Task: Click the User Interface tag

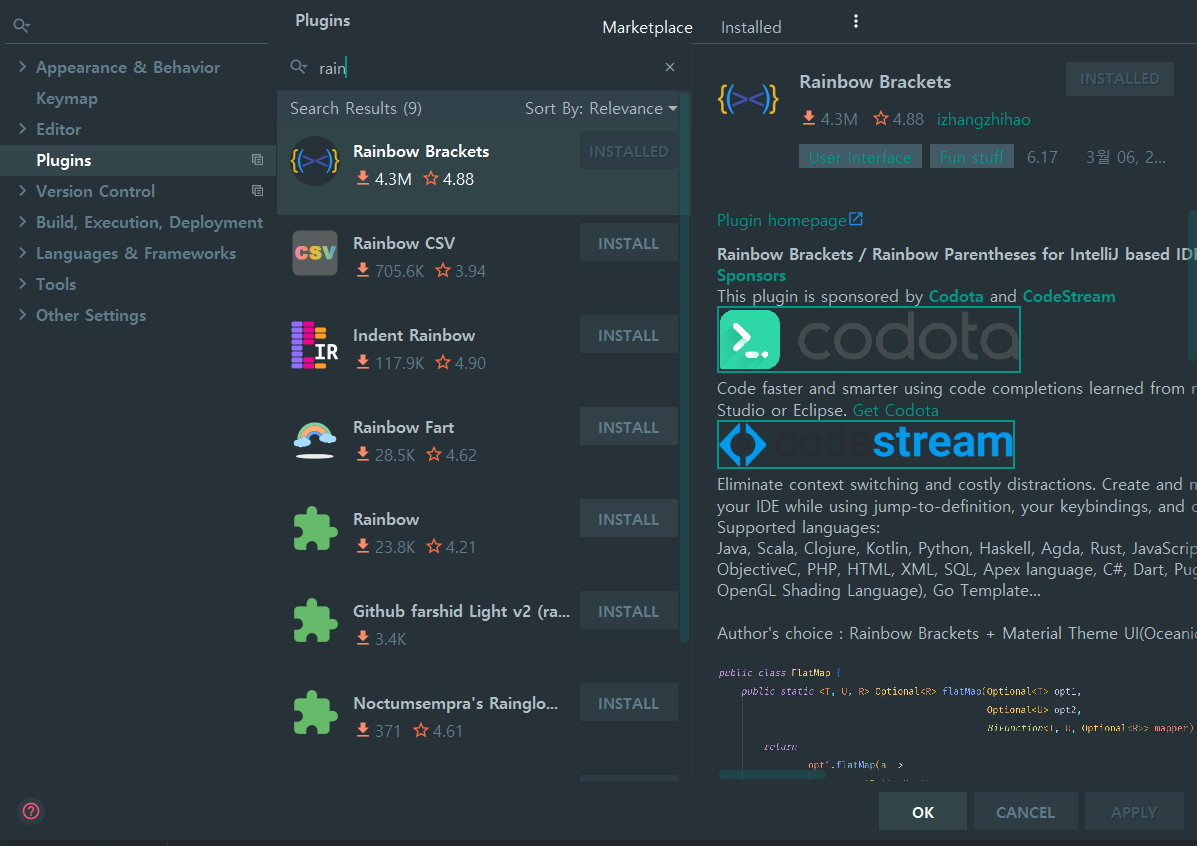Action: pyautogui.click(x=860, y=157)
